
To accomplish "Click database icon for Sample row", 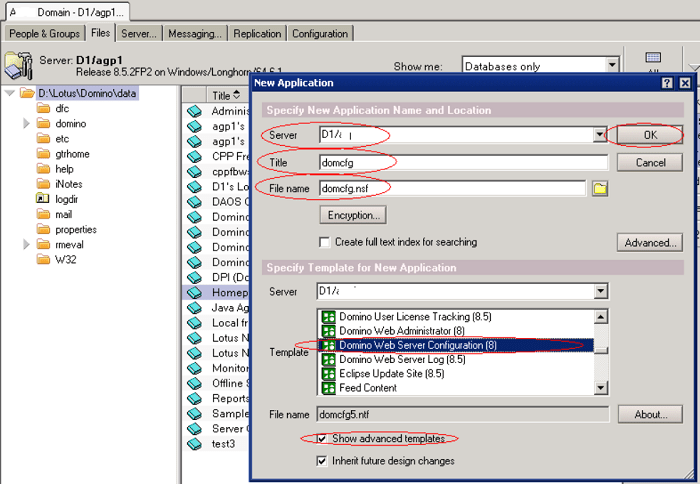I will (194, 413).
